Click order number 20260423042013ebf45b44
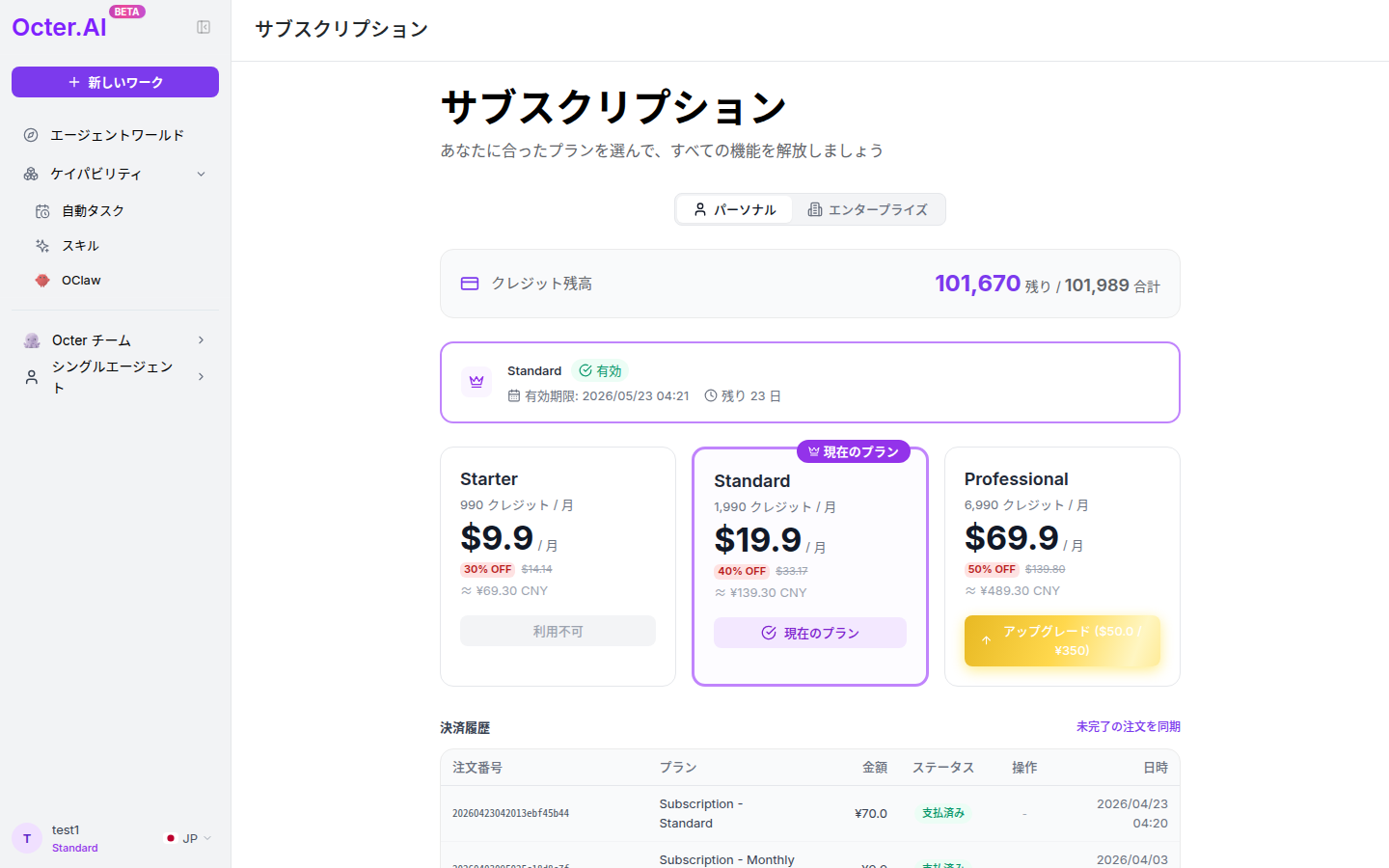The width and height of the screenshot is (1389, 868). click(510, 813)
